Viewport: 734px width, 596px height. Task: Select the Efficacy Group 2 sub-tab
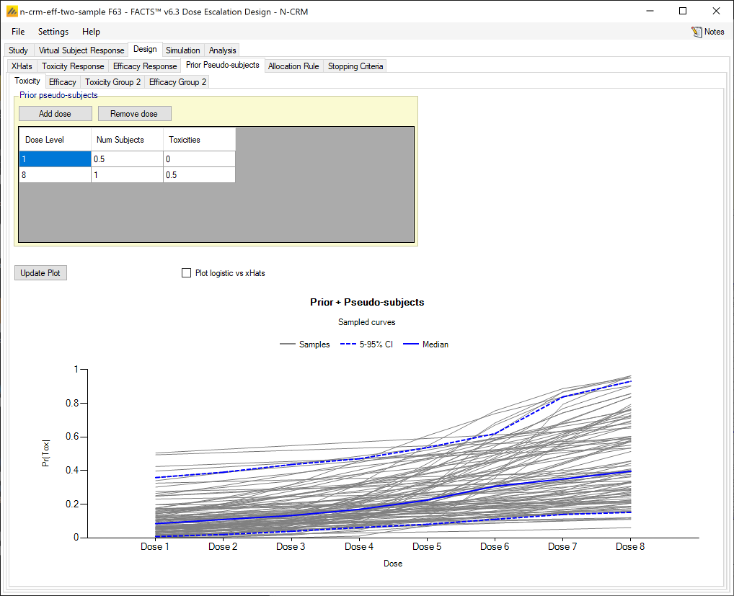pyautogui.click(x=178, y=82)
